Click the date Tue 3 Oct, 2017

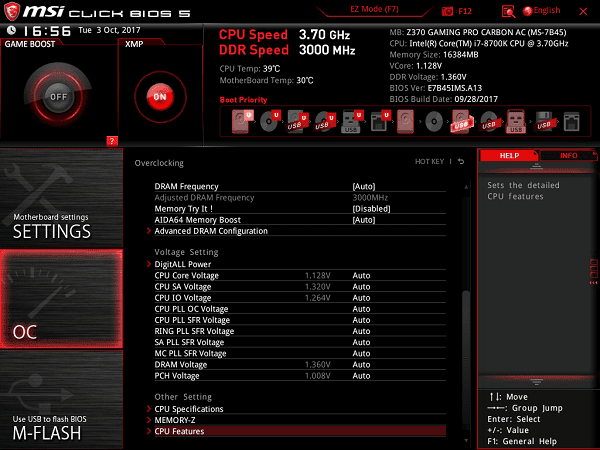109,30
